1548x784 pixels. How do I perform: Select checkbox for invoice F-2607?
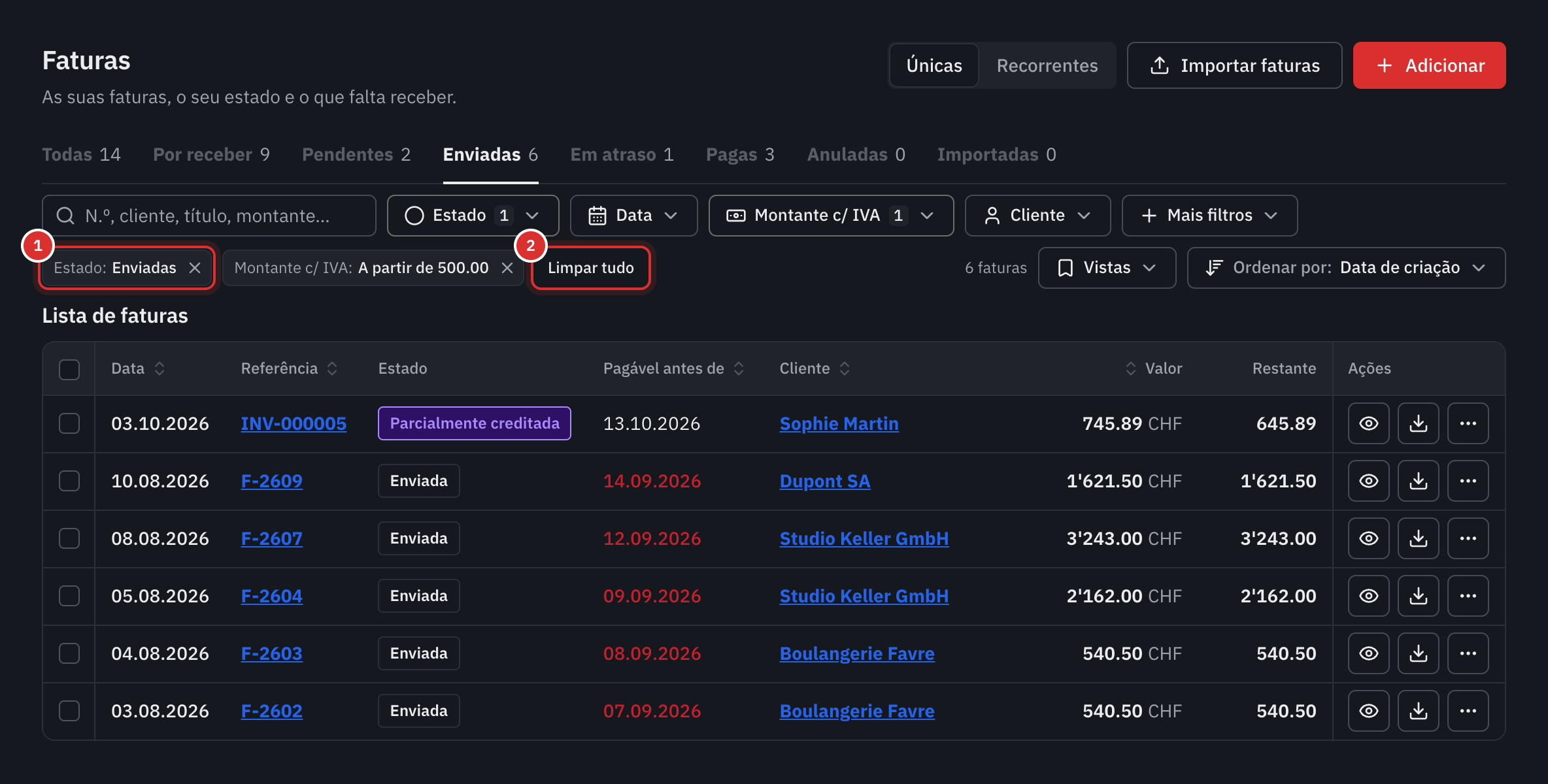(69, 538)
